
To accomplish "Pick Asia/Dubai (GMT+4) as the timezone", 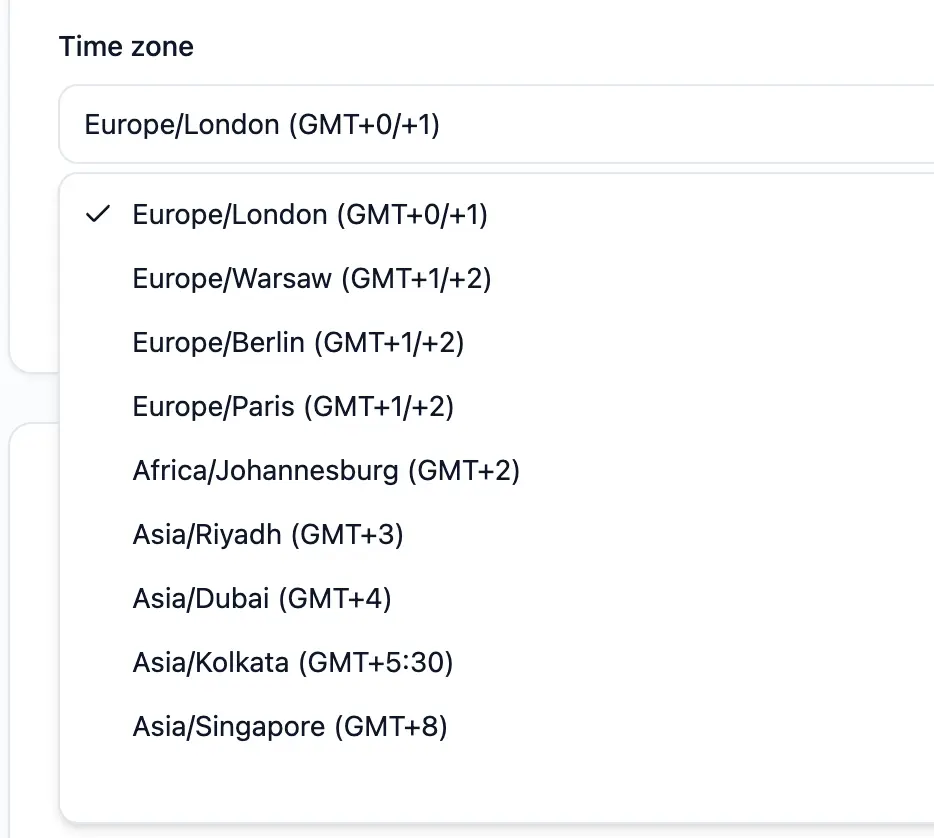I will coord(261,599).
